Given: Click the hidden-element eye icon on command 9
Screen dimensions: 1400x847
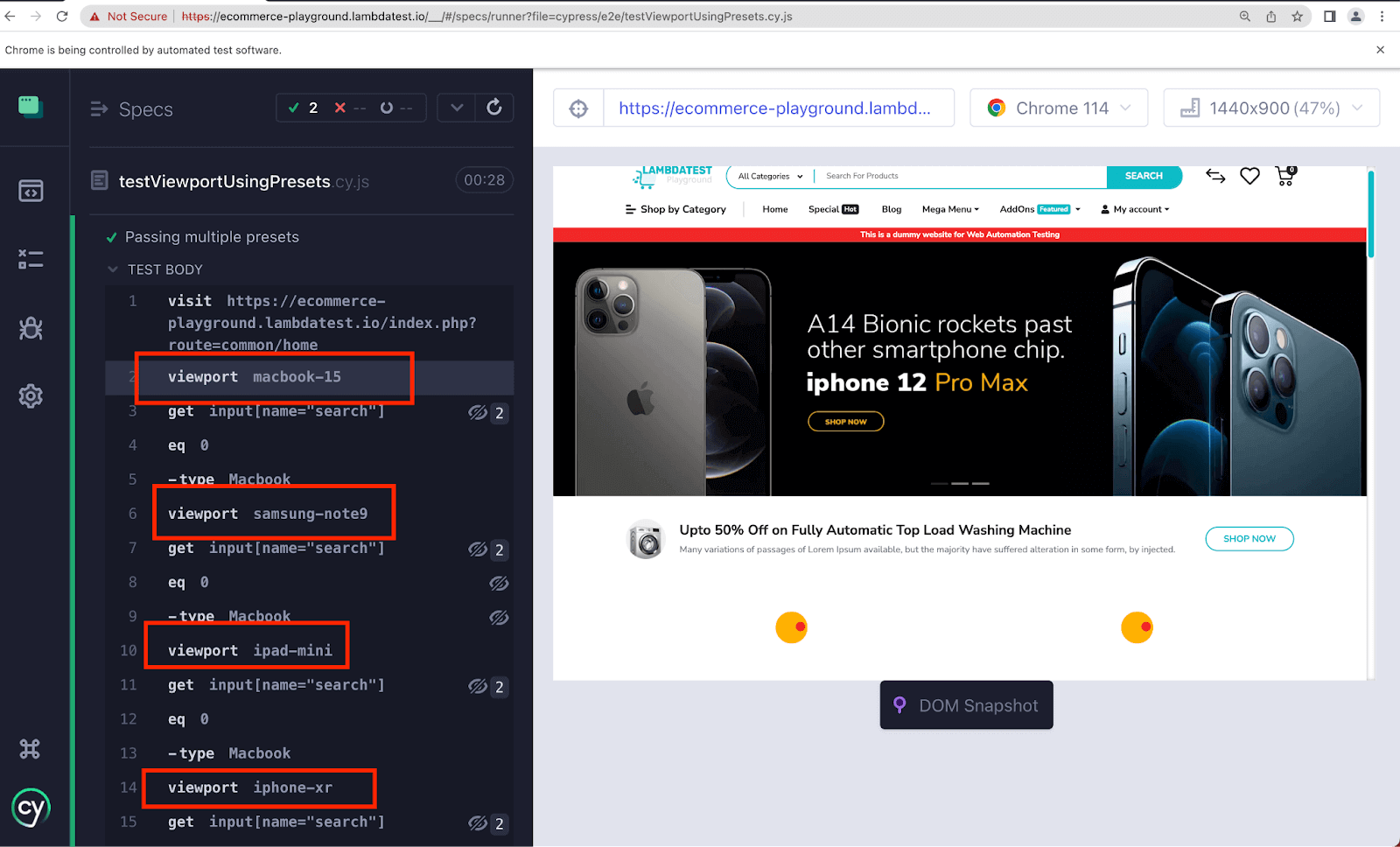Looking at the screenshot, I should 499,618.
